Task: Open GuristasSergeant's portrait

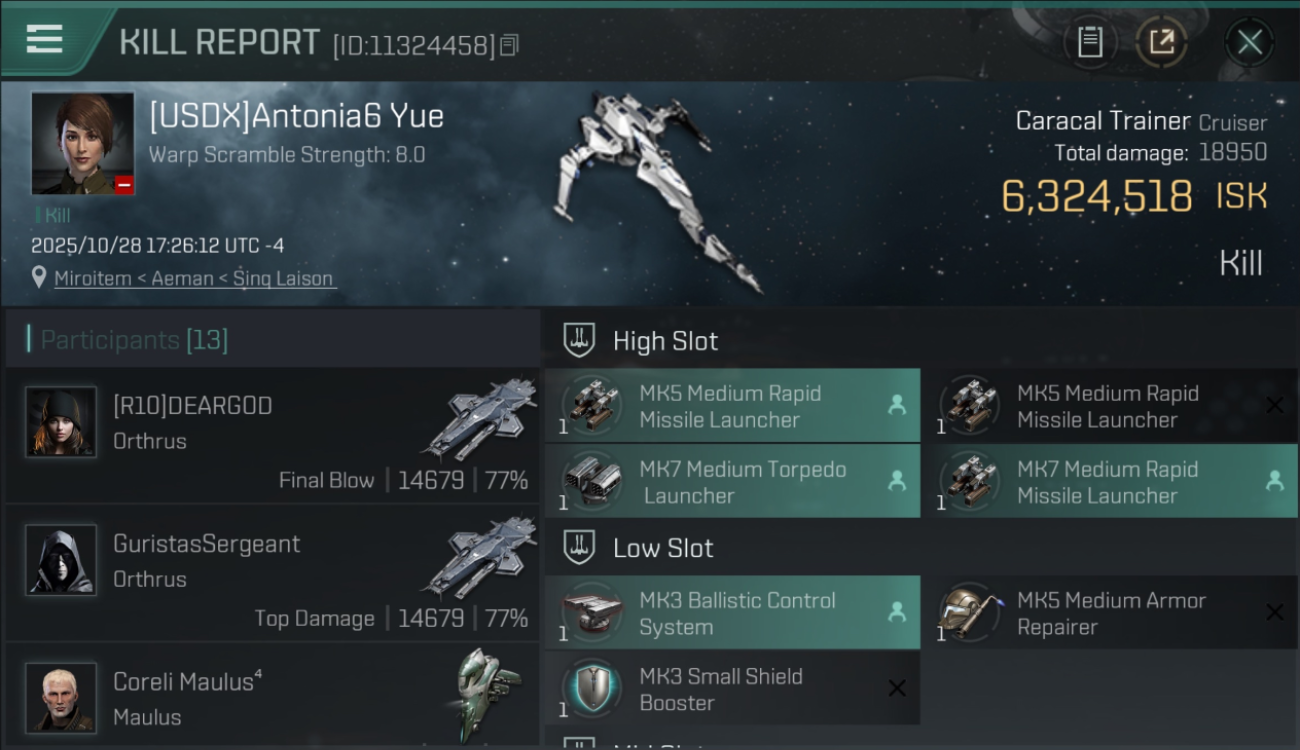Action: [61, 560]
